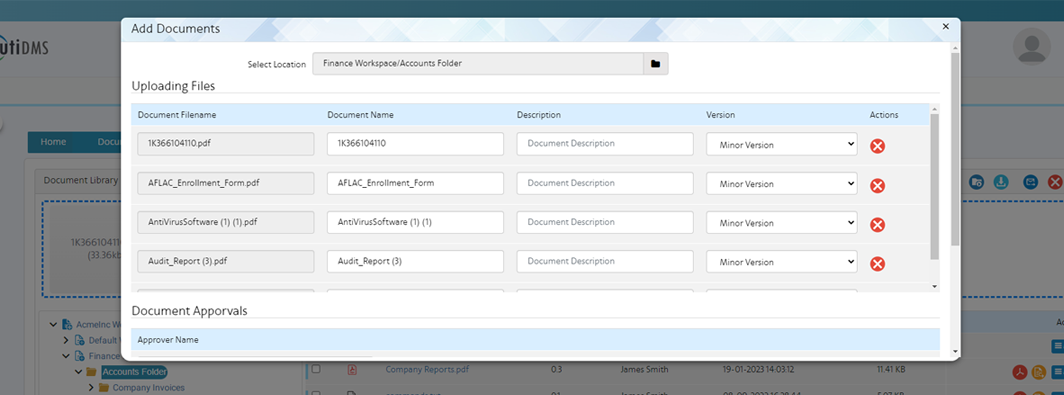
Task: Tick the checkbox for Company Reports.pdf
Action: [316, 369]
